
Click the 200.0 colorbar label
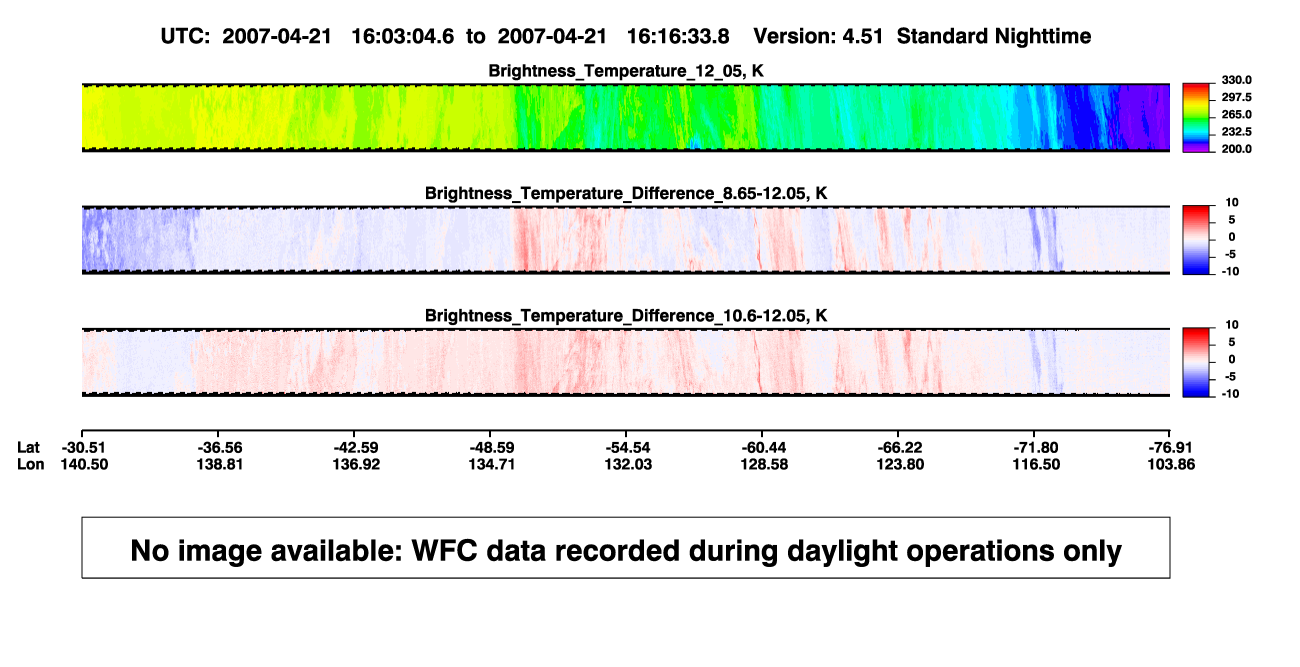tap(1235, 148)
